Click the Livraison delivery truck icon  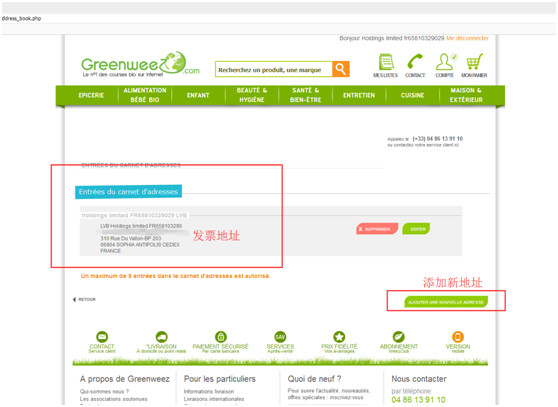[x=162, y=336]
